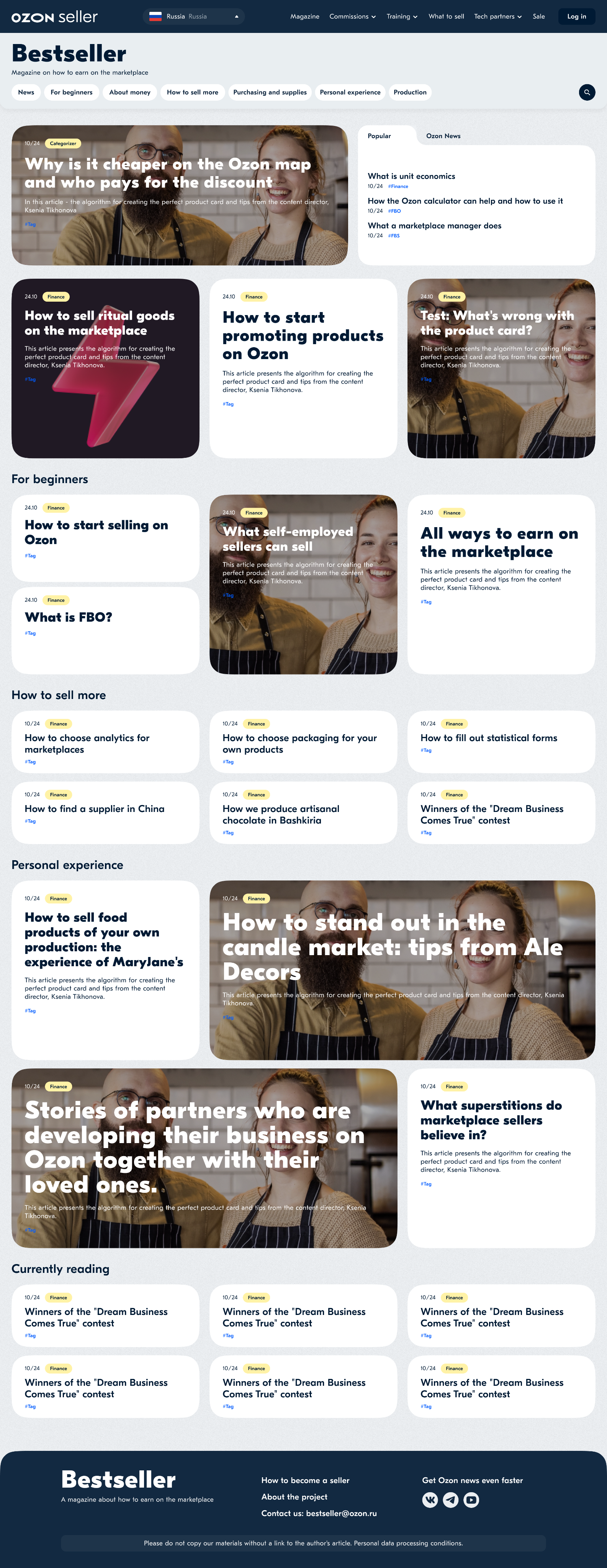This screenshot has width=607, height=1568.
Task: Open the Magazine menu item
Action: 304,16
